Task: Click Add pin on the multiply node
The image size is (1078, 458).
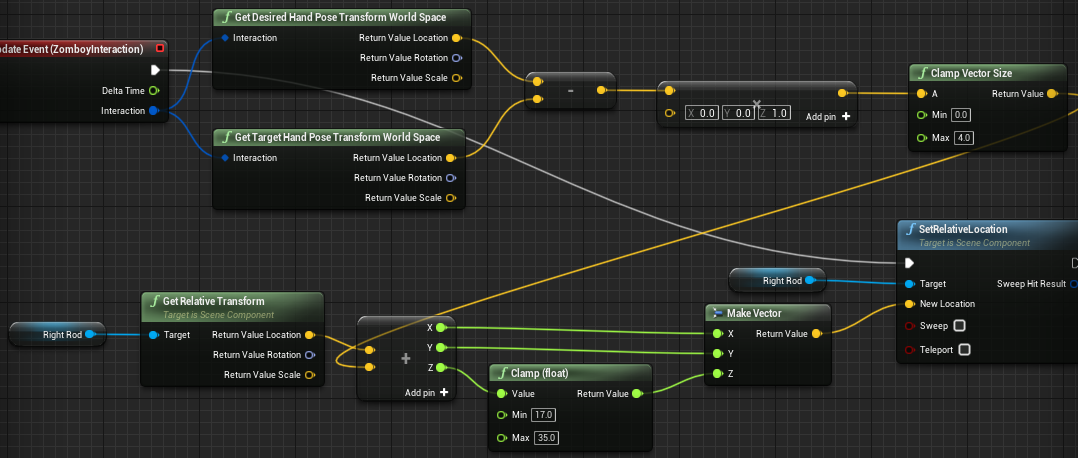Action: pos(828,117)
